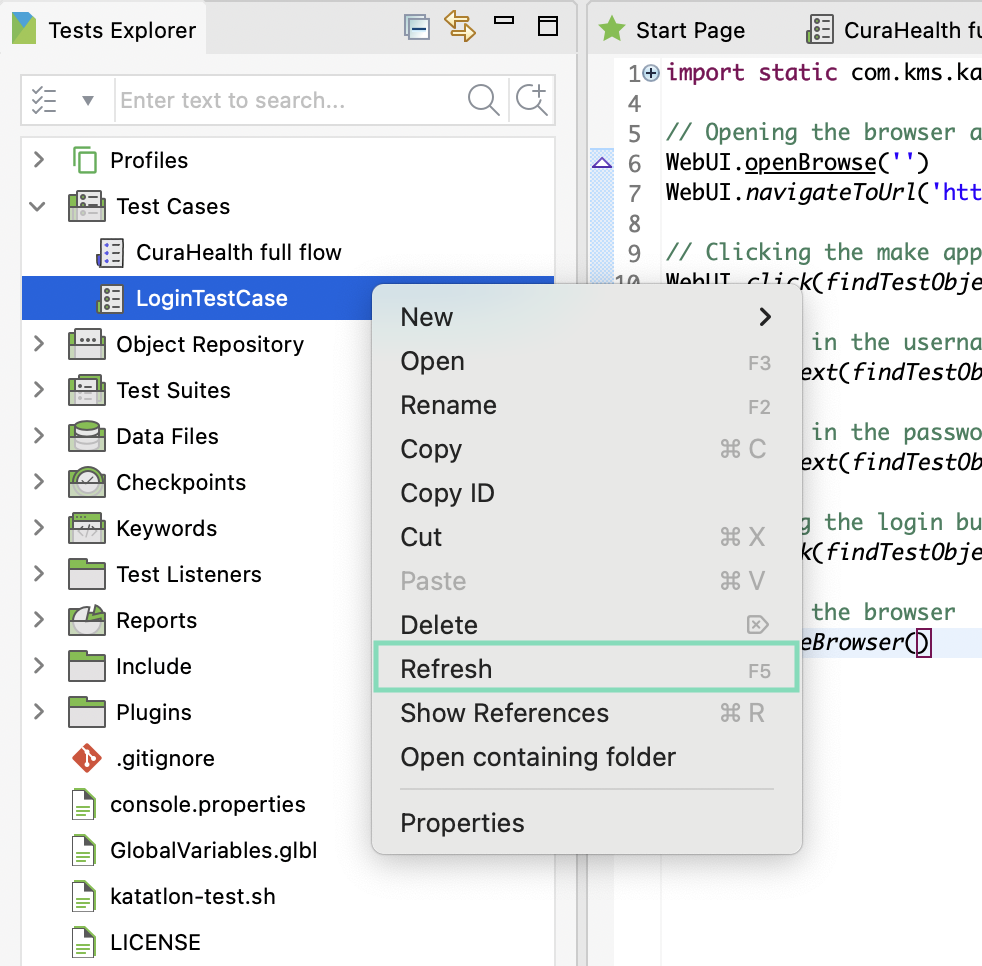Expand the Checkpoints node
The height and width of the screenshot is (966, 982).
pos(39,482)
